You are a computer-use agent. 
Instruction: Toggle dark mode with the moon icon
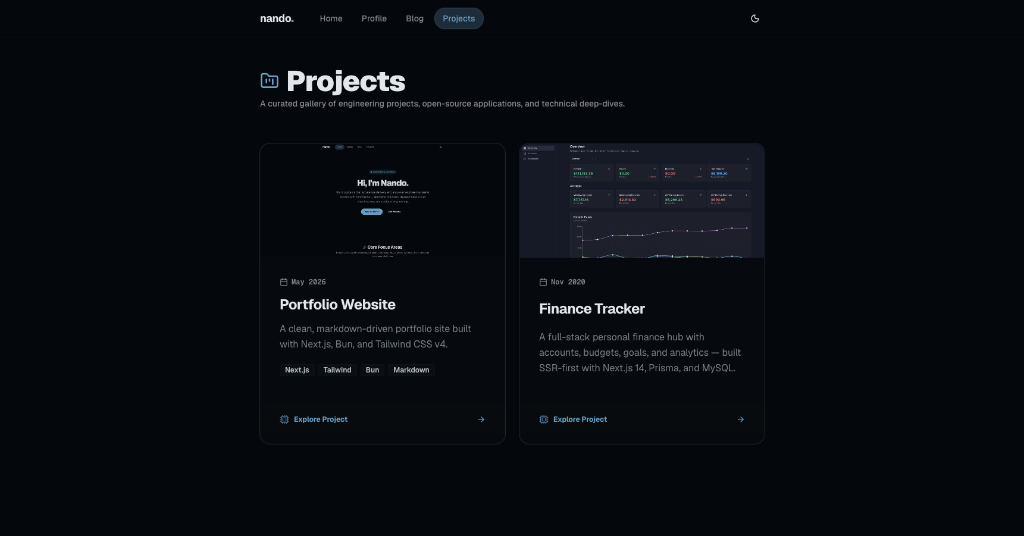755,18
